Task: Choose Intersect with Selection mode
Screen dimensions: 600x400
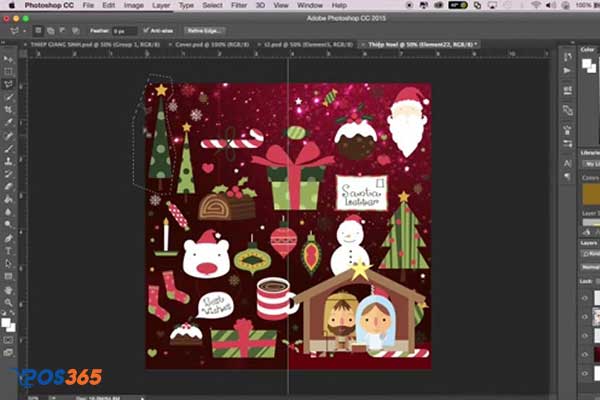Action: (75, 31)
